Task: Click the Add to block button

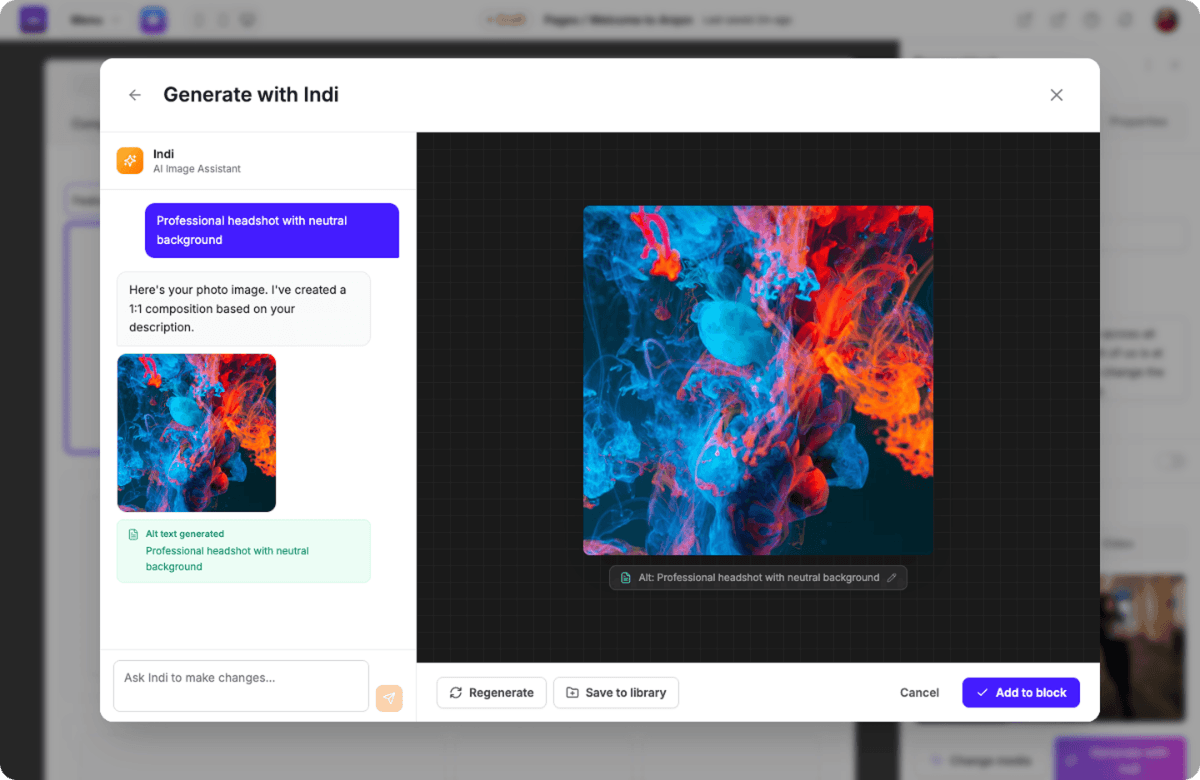Action: point(1021,692)
